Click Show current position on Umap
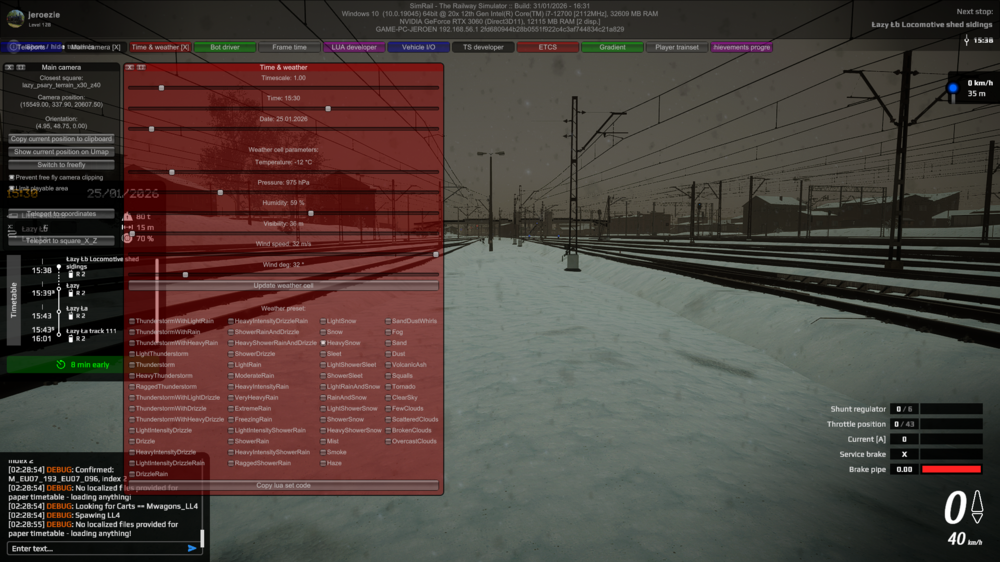 click(61, 152)
